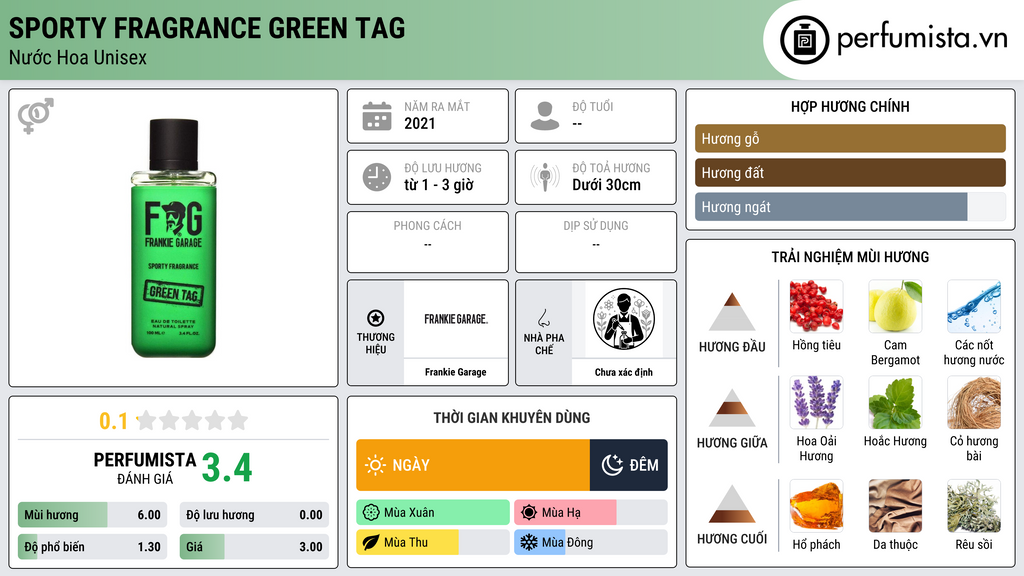Click the Các nốt hương nước image

974,306
